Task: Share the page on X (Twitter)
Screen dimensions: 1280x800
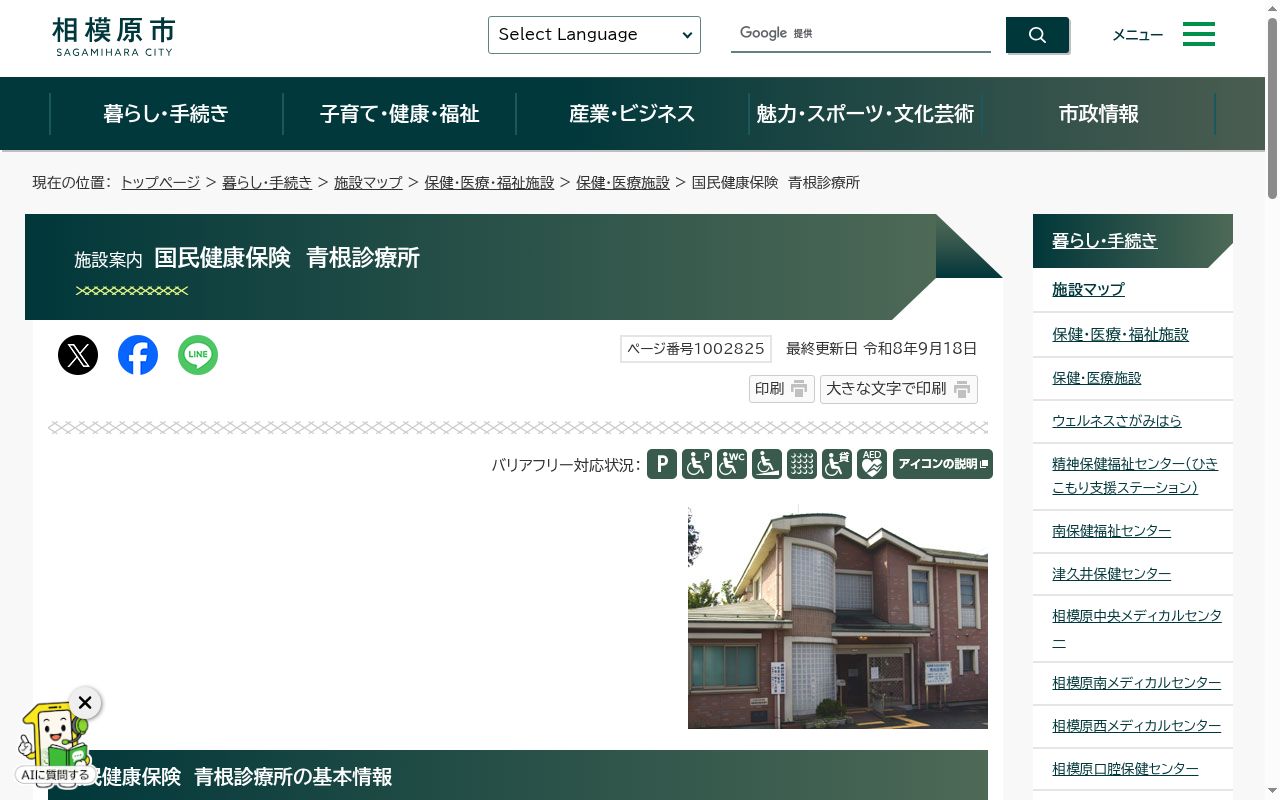Action: click(78, 355)
